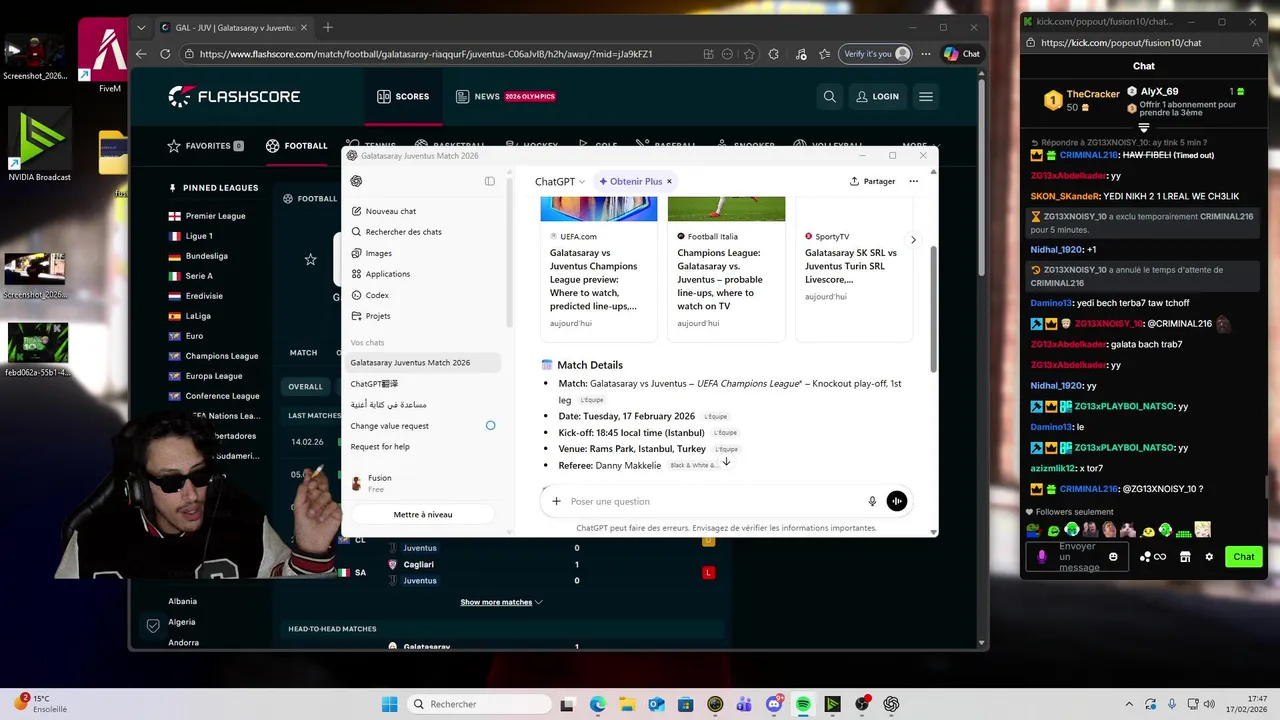Screen dimensions: 1280x720
Task: Open Copilot Chat in browser toolbar
Action: coord(961,54)
